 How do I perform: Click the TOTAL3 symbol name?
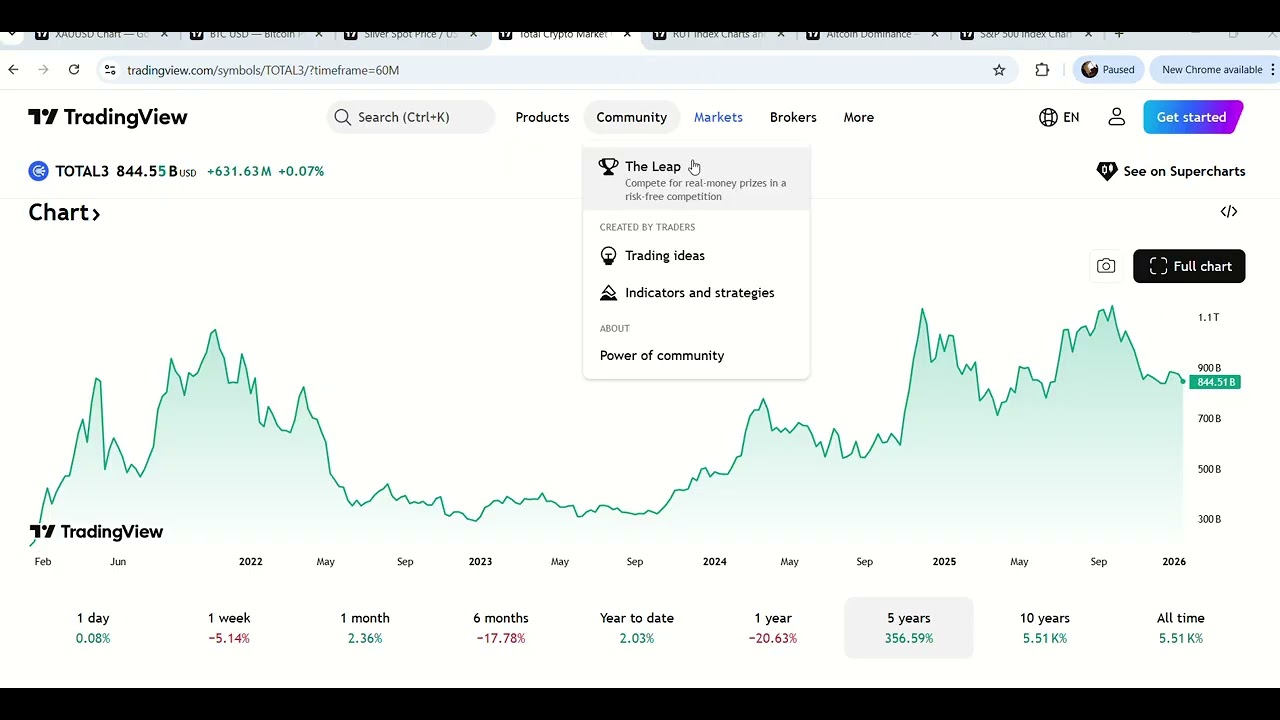(82, 171)
